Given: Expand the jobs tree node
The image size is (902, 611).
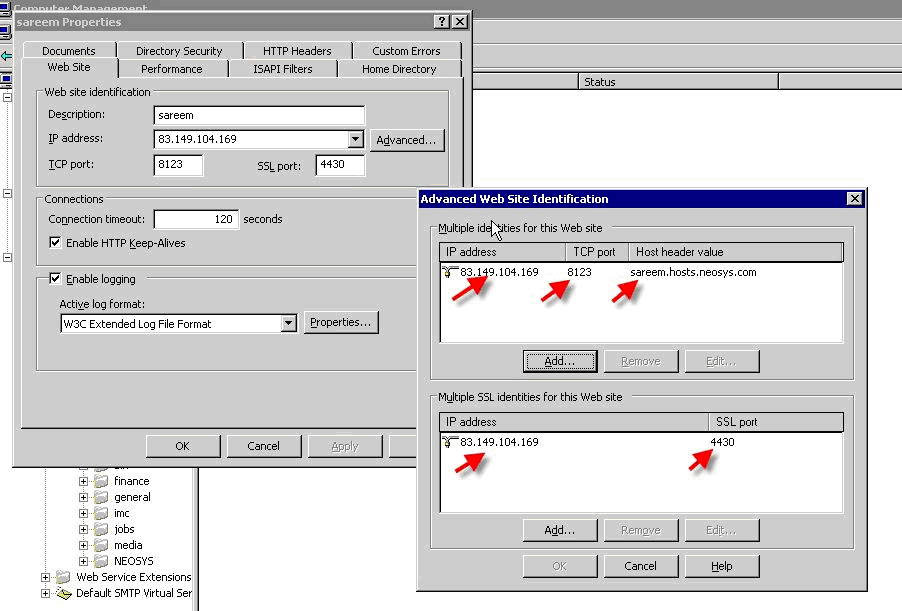Looking at the screenshot, I should tap(84, 529).
